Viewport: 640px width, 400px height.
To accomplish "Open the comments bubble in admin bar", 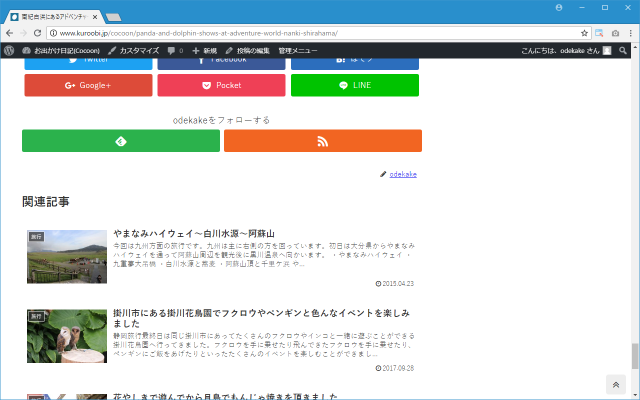I will click(174, 50).
